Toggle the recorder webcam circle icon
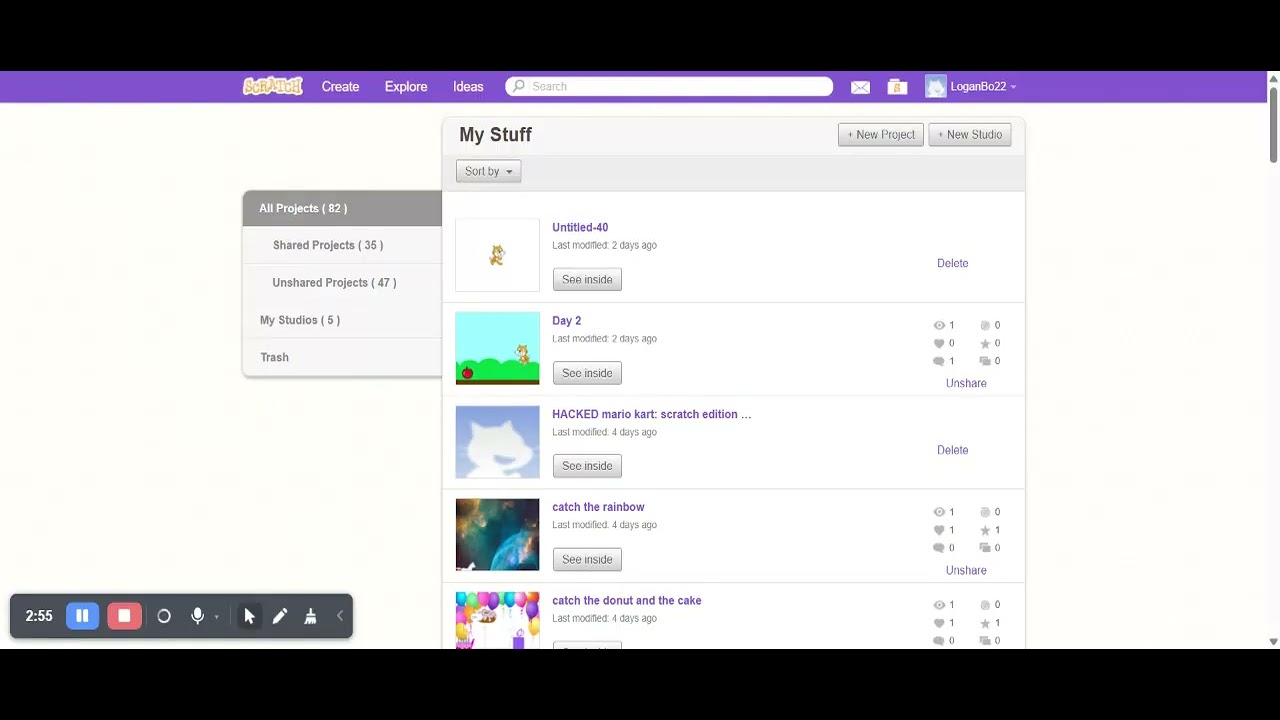1280x720 pixels. tap(164, 616)
